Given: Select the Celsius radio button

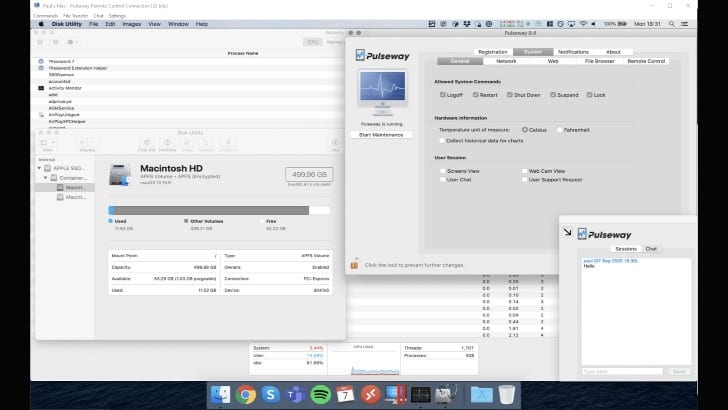Looking at the screenshot, I should pyautogui.click(x=525, y=130).
